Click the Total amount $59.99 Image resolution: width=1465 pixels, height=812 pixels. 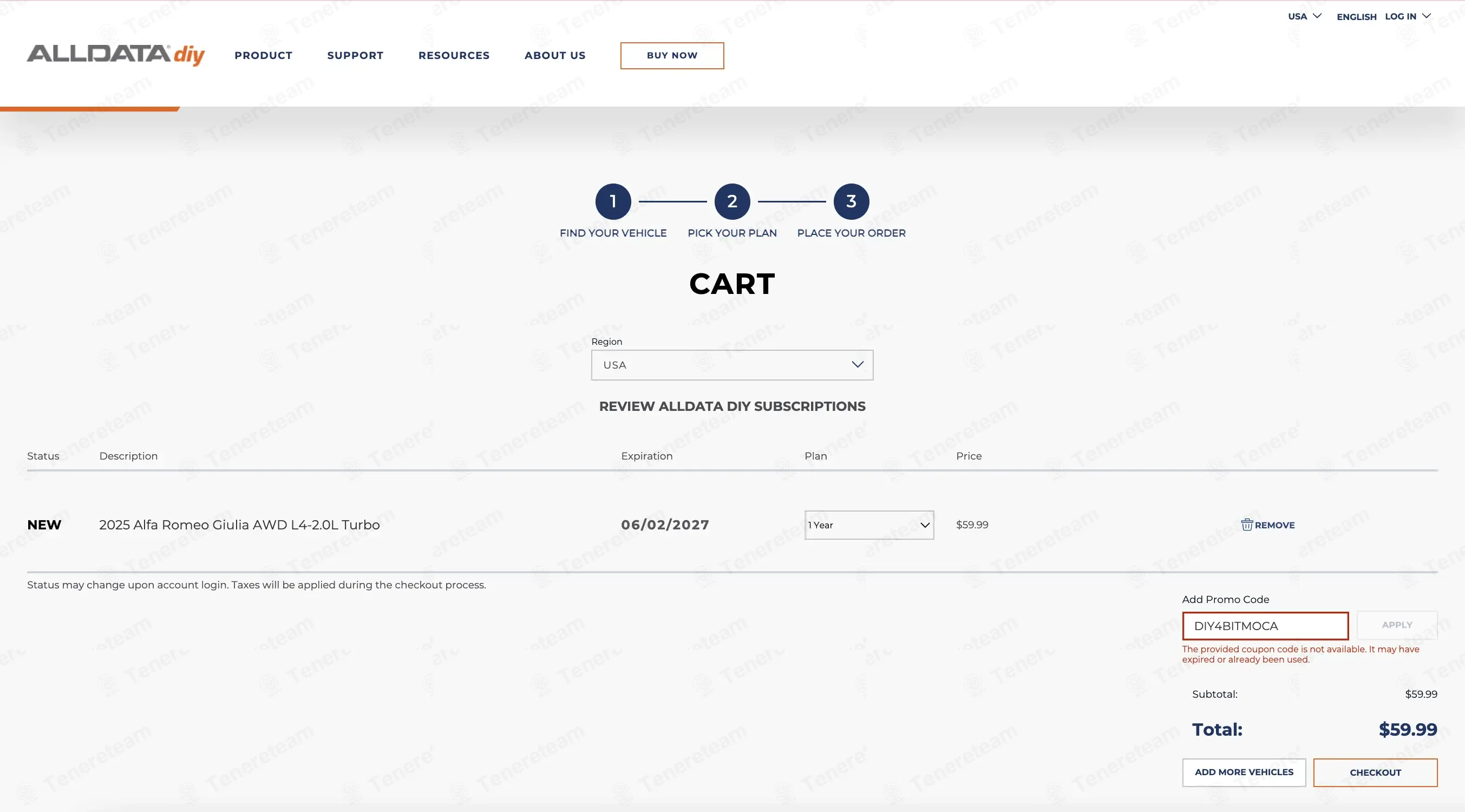tap(1408, 730)
